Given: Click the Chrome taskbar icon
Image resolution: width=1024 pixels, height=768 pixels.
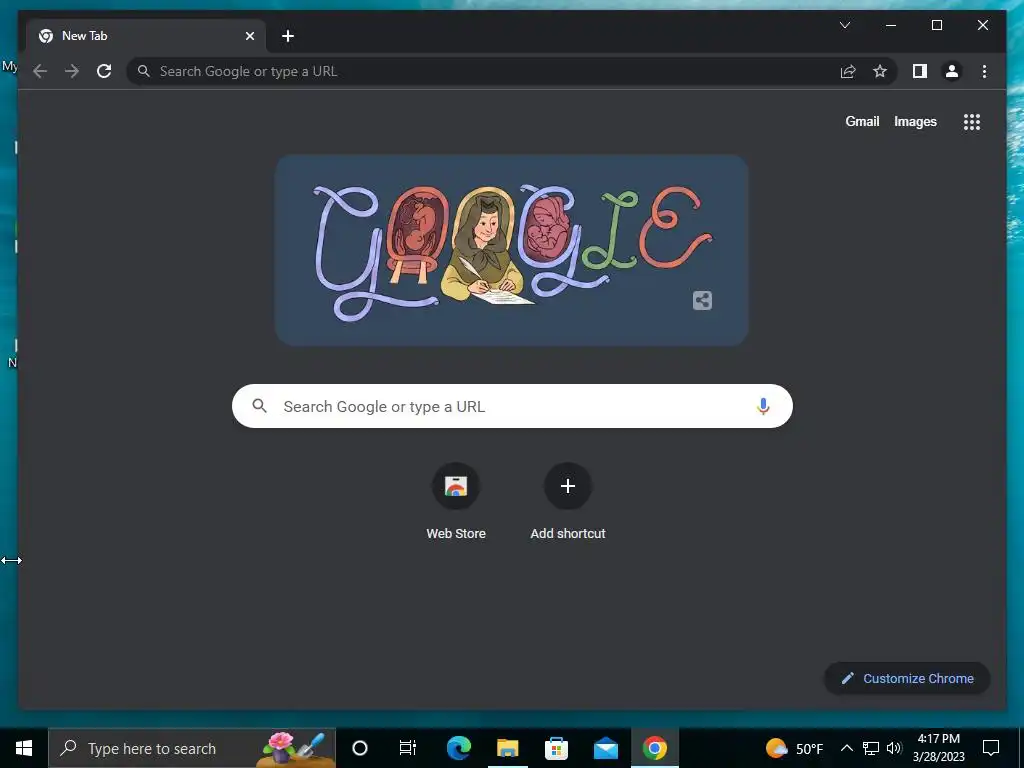Looking at the screenshot, I should 654,748.
